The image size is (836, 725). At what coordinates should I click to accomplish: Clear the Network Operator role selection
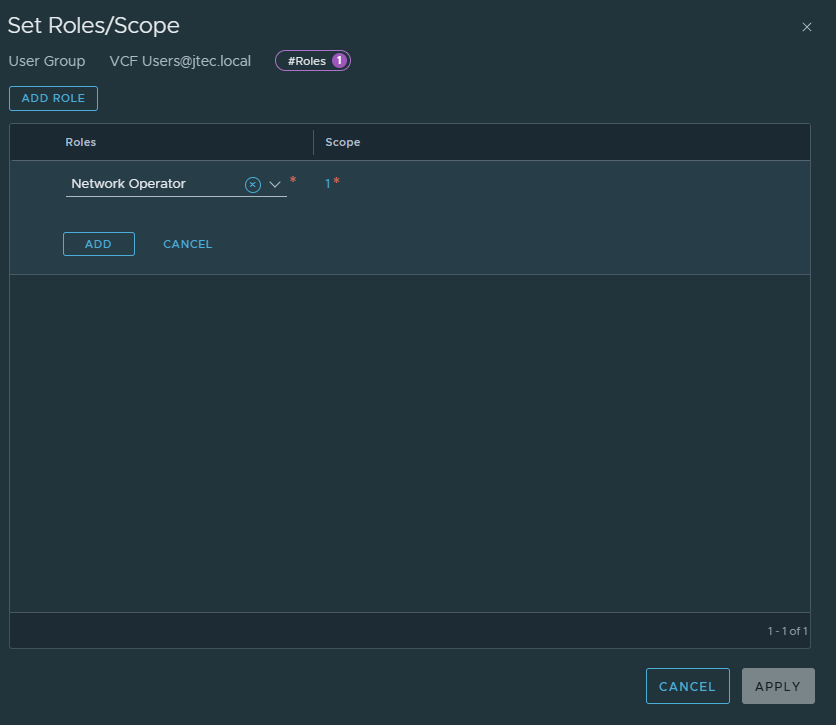click(253, 184)
